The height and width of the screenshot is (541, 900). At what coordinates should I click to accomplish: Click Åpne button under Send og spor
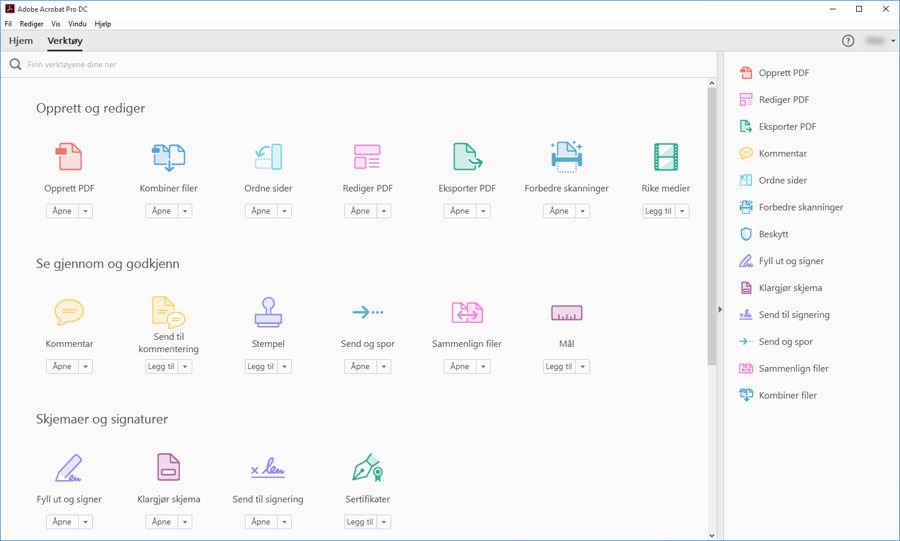pos(360,367)
